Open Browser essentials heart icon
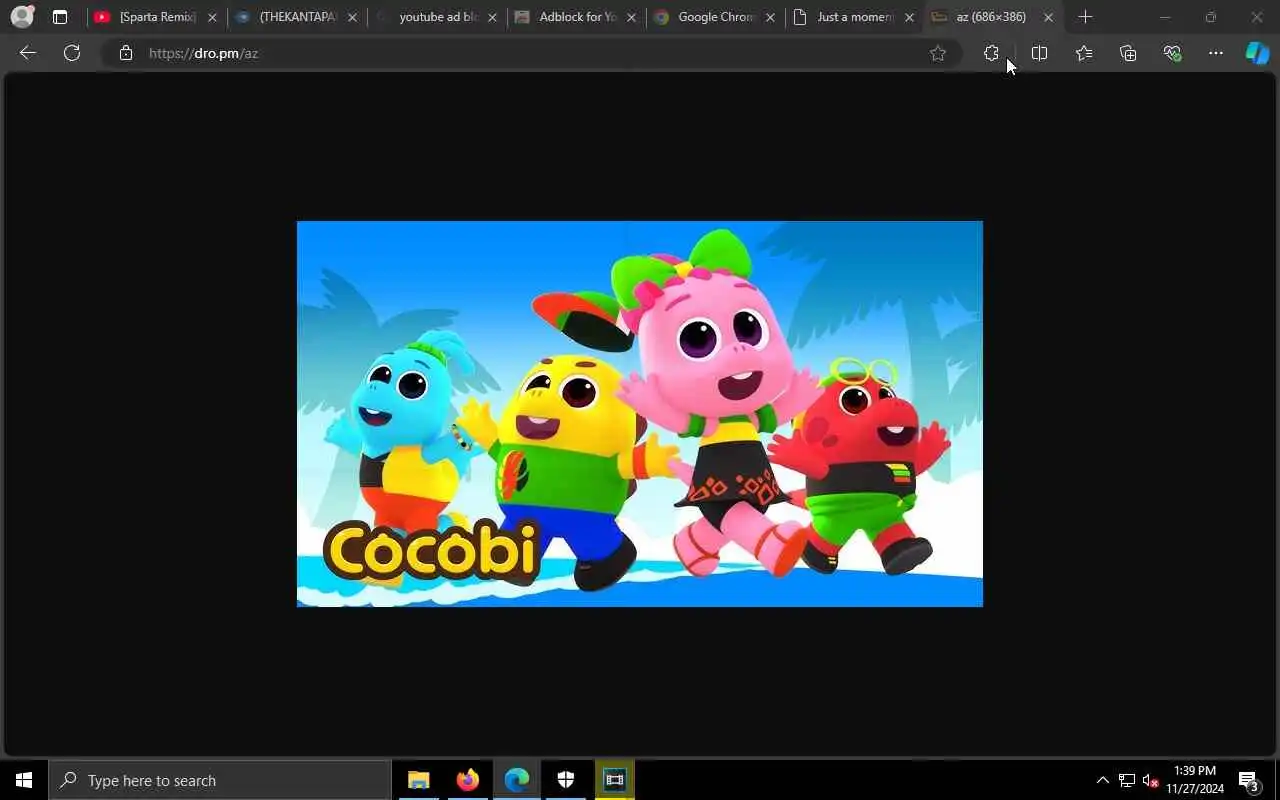The height and width of the screenshot is (800, 1280). (x=1172, y=53)
